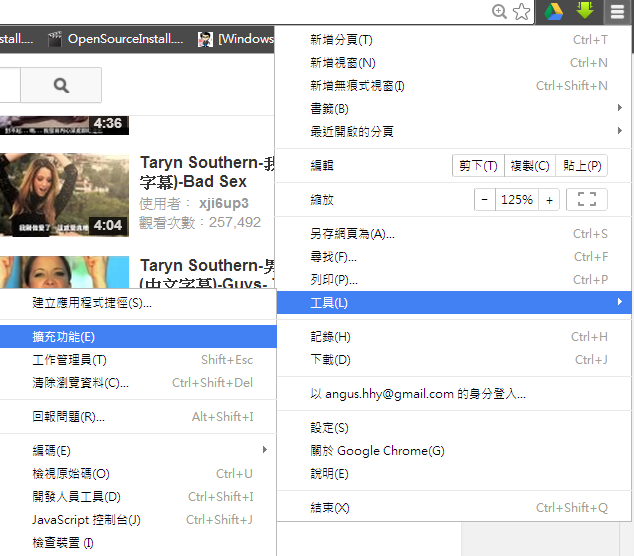
Task: Choose 結束(X) exit menu item
Action: tap(454, 508)
